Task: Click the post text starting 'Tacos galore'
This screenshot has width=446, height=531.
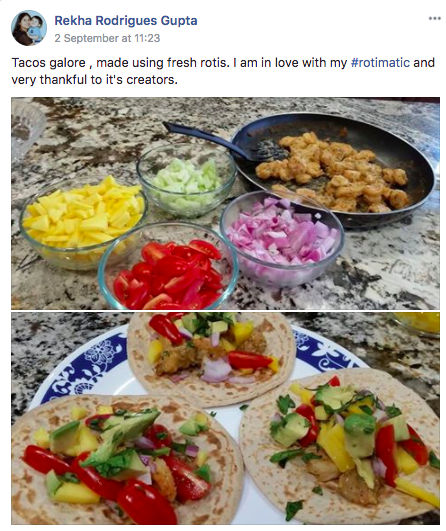Action: (x=223, y=71)
